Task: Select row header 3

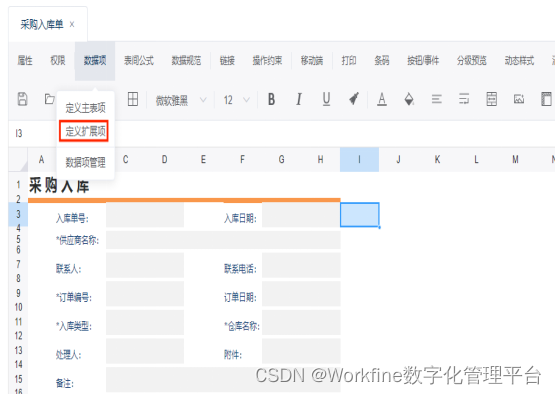Action: (18, 214)
